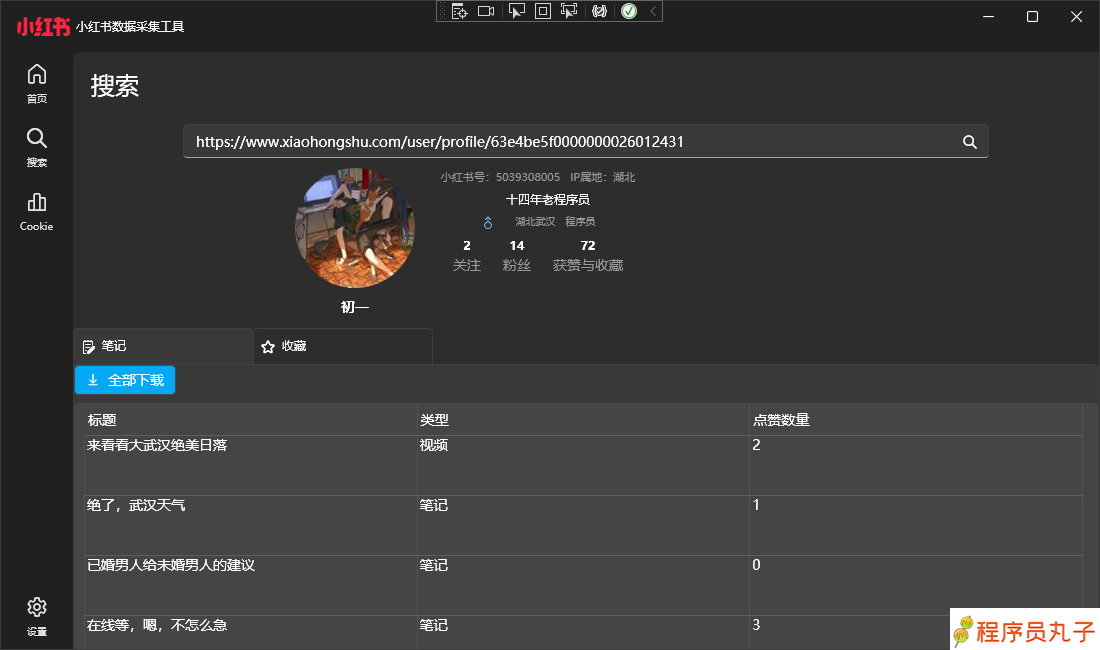This screenshot has height=650, width=1100.
Task: Open the 首页 home page in sidebar
Action: [36, 83]
